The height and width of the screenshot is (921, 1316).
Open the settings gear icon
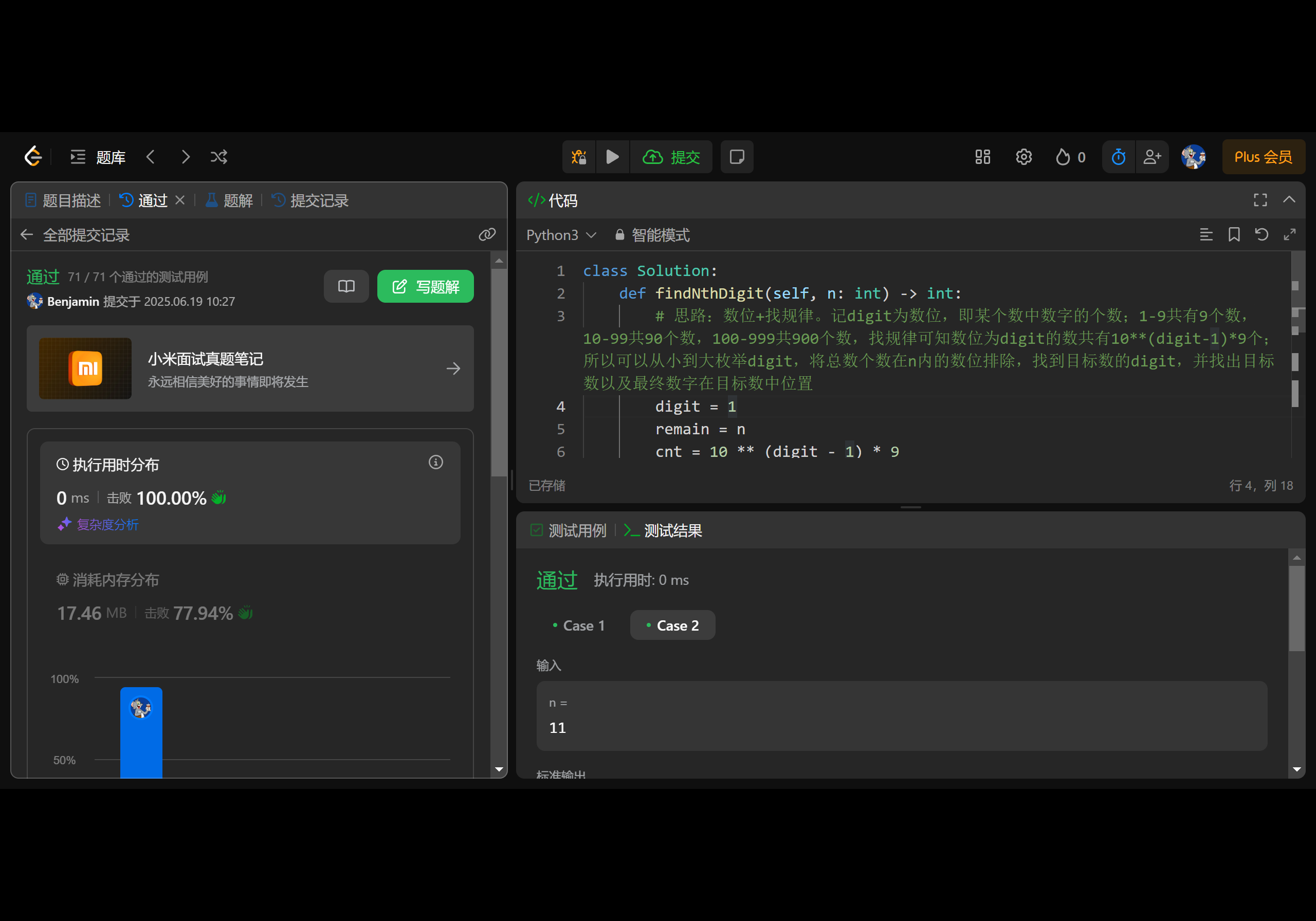[x=1023, y=156]
